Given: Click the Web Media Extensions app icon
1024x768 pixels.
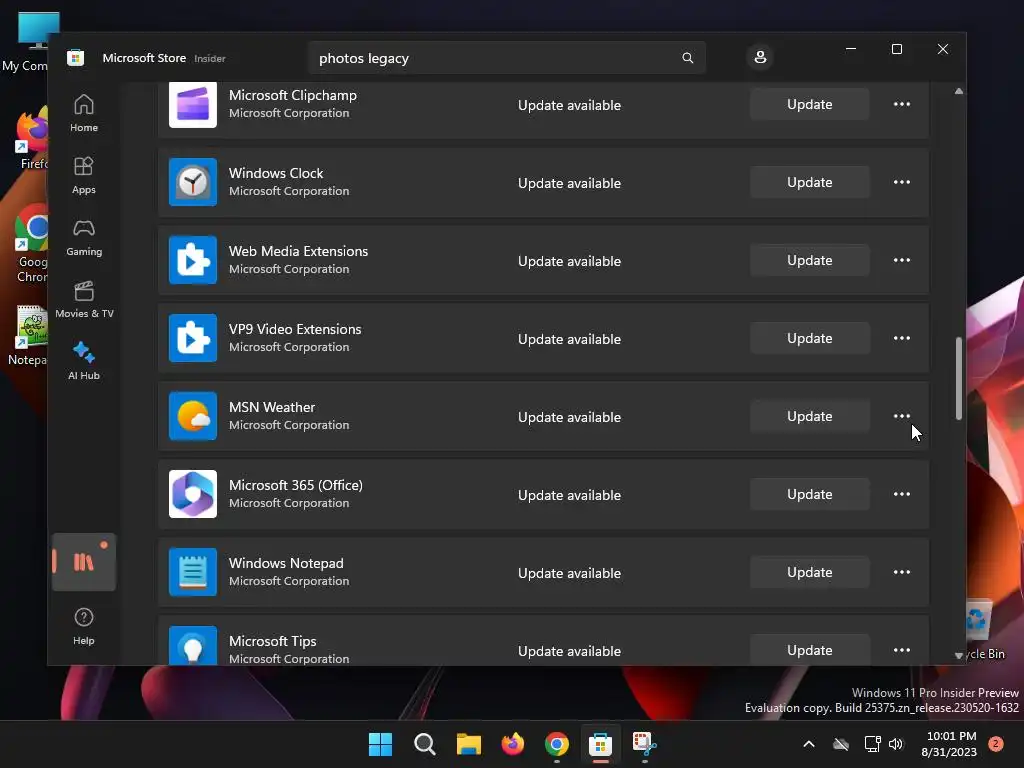Looking at the screenshot, I should (x=193, y=260).
